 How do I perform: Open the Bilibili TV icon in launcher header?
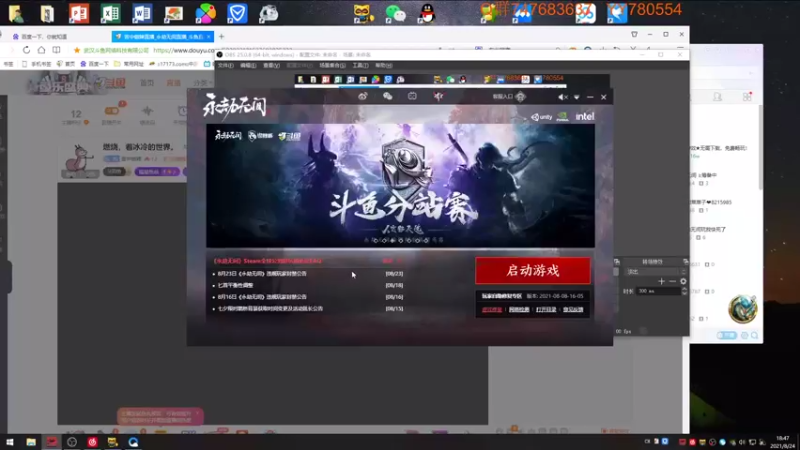pyautogui.click(x=412, y=96)
